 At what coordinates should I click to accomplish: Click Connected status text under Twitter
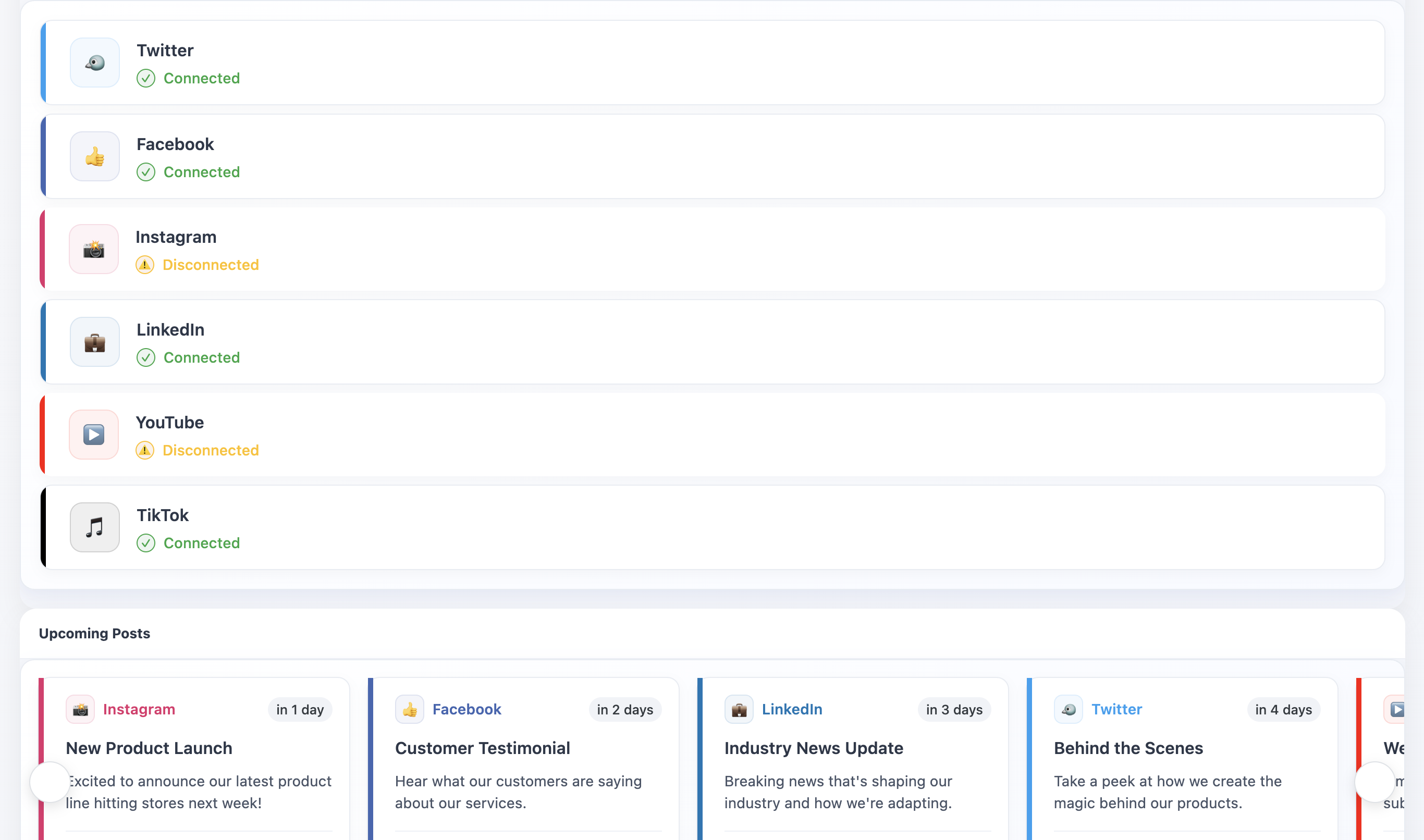(202, 78)
